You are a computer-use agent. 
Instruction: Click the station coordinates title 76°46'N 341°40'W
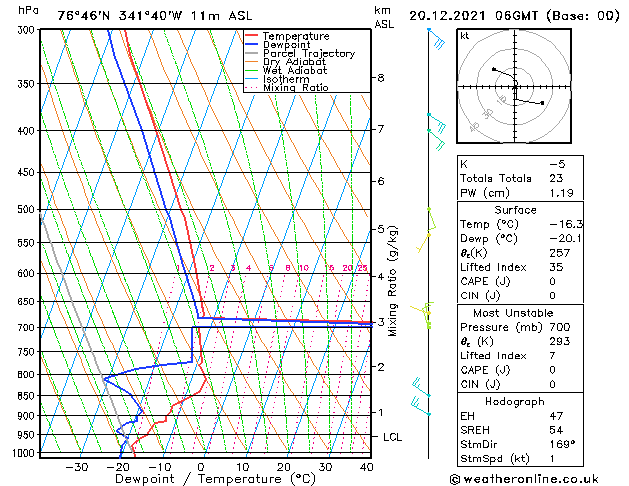(x=120, y=16)
